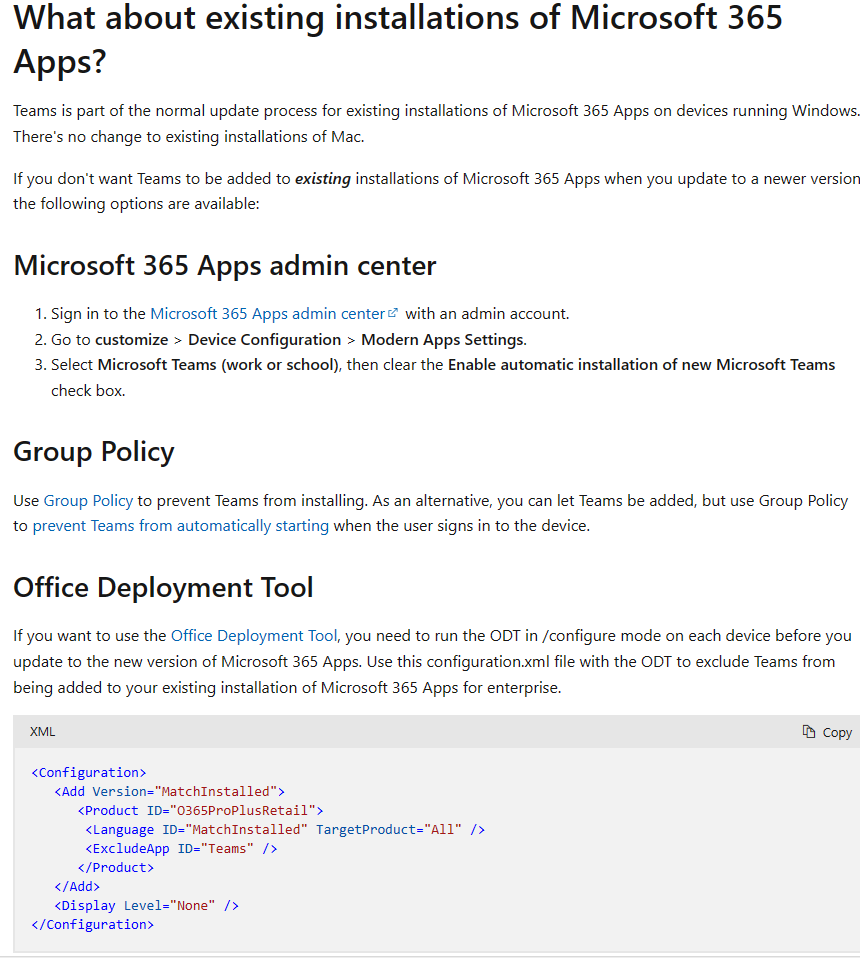Click the XML language label

(x=42, y=731)
